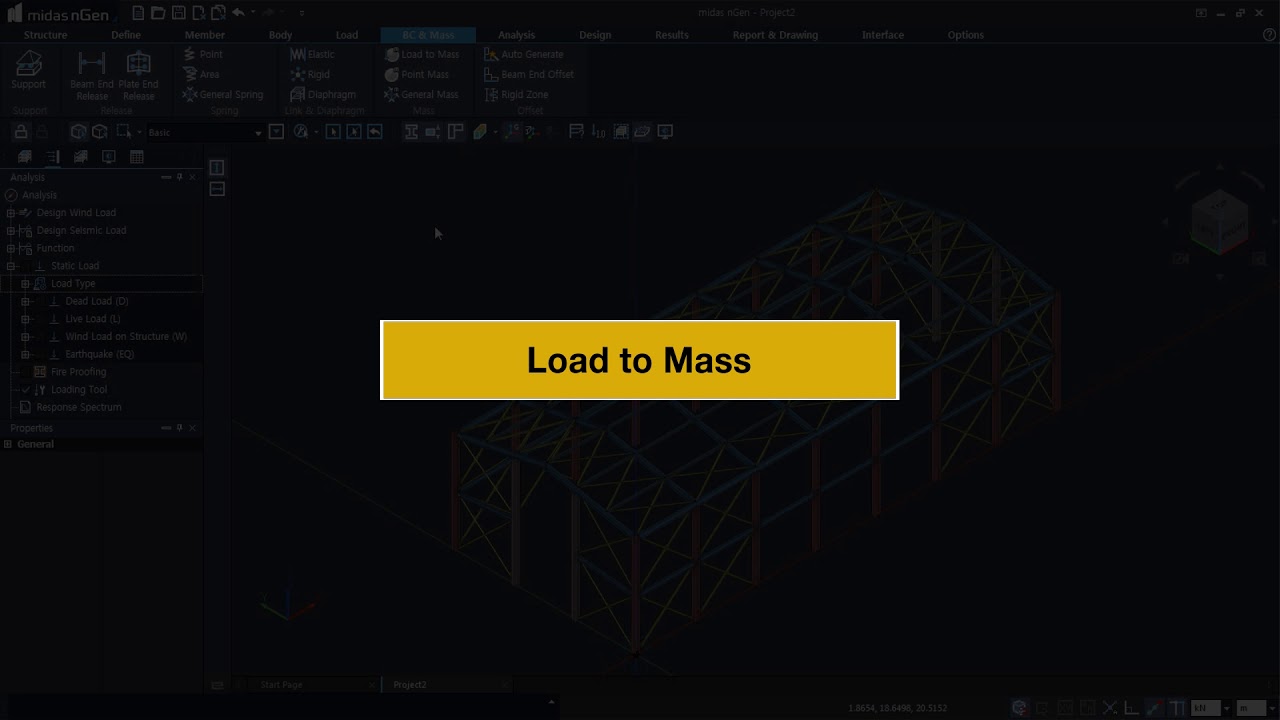Viewport: 1280px width, 720px height.
Task: Click the table grid panel icon
Action: click(137, 157)
